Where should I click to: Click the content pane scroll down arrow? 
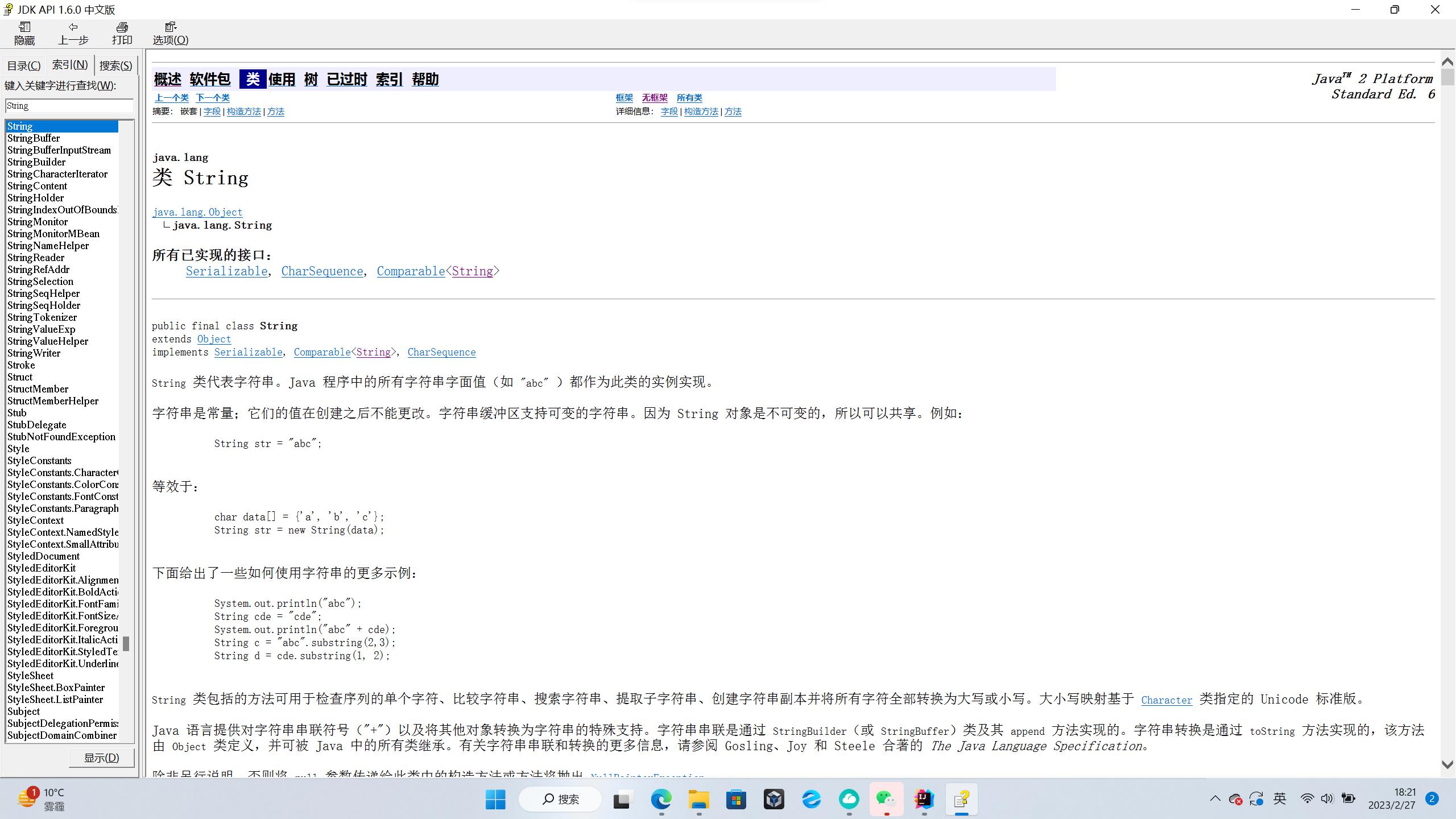[1448, 765]
